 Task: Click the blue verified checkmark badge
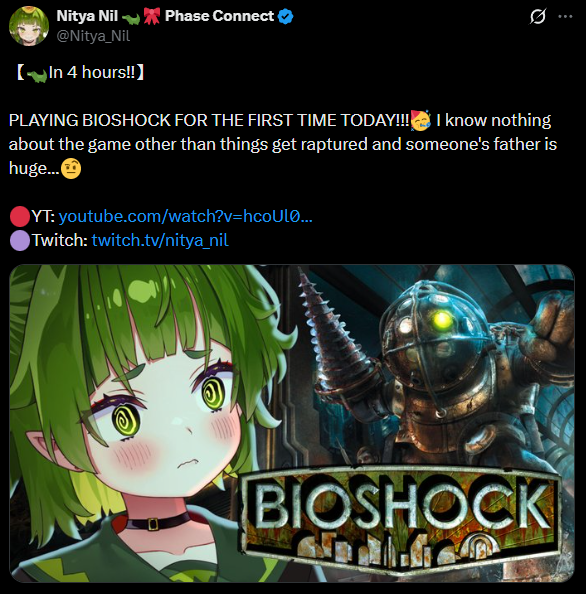click(x=285, y=16)
